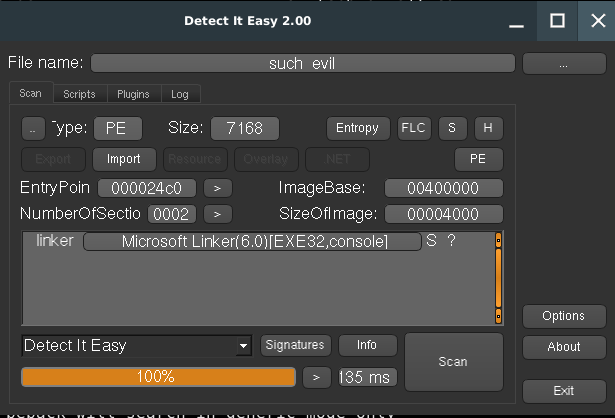The image size is (615, 418).
Task: Open the About dialog
Action: pyautogui.click(x=564, y=347)
